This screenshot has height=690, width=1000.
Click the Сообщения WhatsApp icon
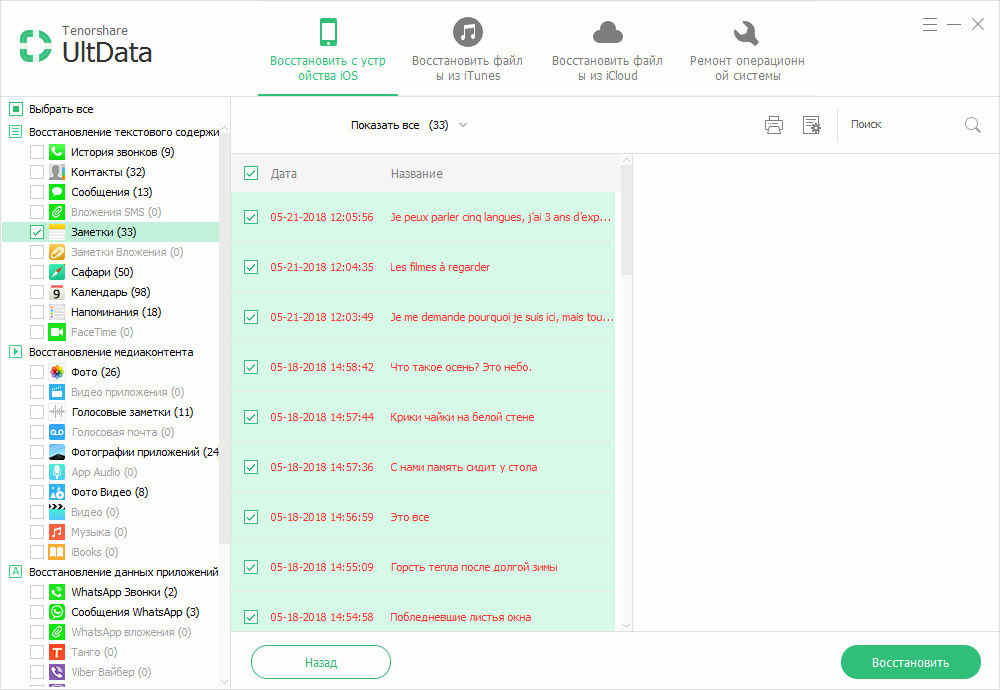click(57, 612)
